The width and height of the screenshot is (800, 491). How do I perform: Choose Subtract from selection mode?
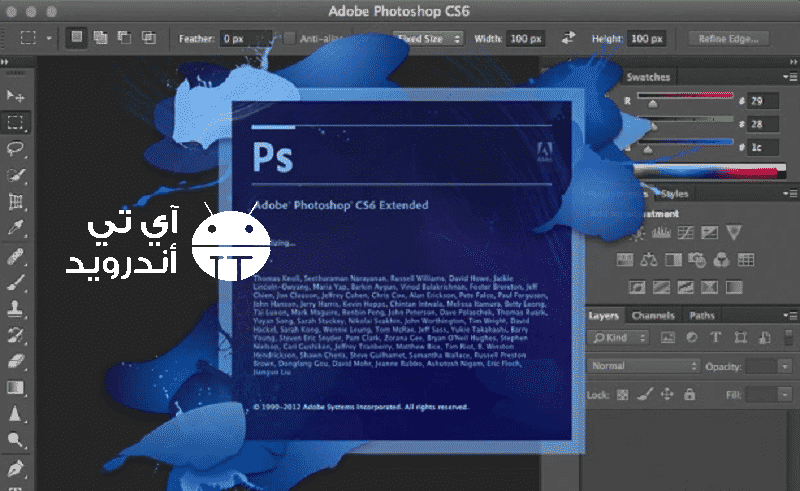(124, 37)
